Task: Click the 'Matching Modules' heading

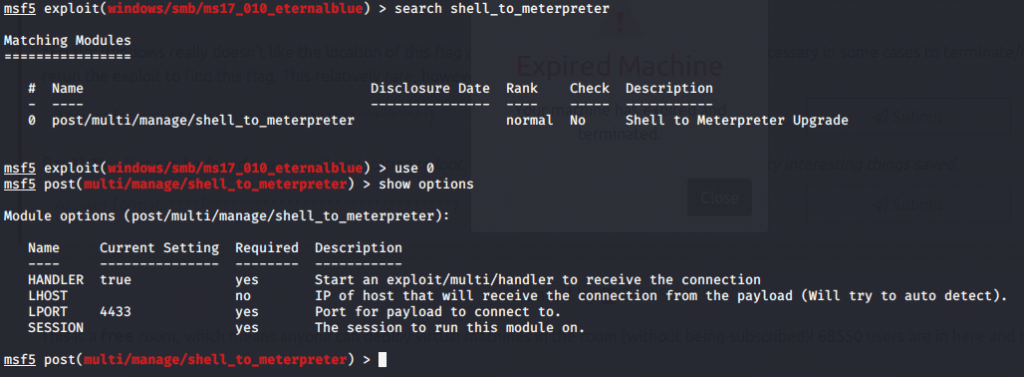Action: point(67,41)
